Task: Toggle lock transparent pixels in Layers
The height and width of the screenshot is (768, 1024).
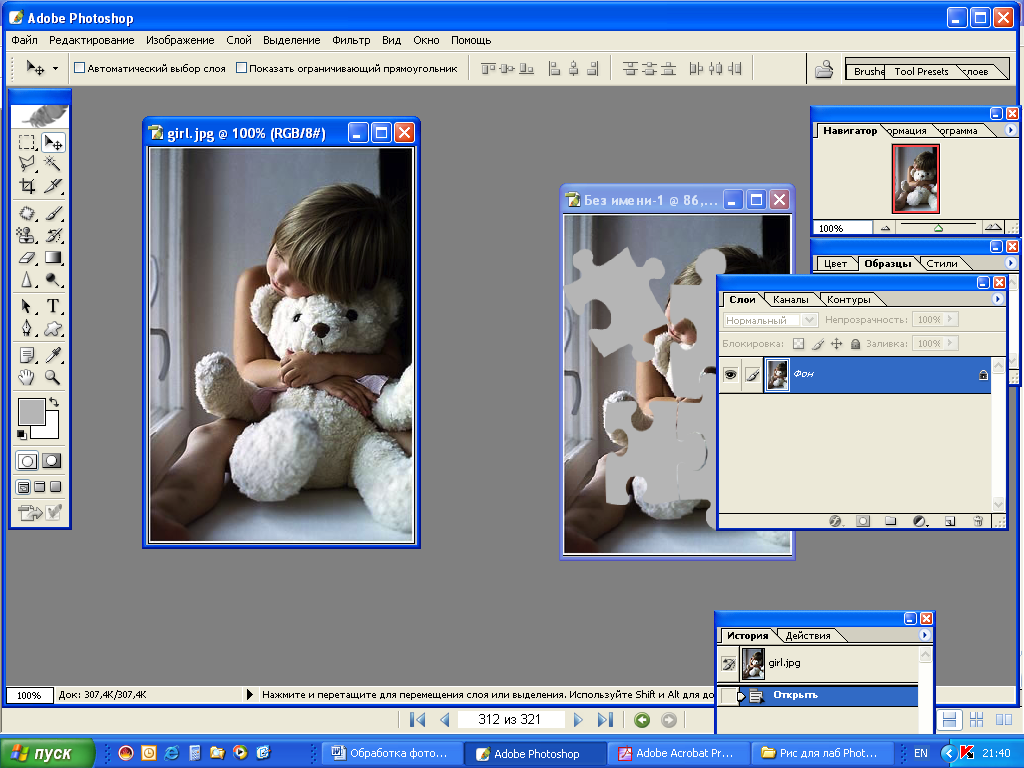Action: click(x=798, y=344)
